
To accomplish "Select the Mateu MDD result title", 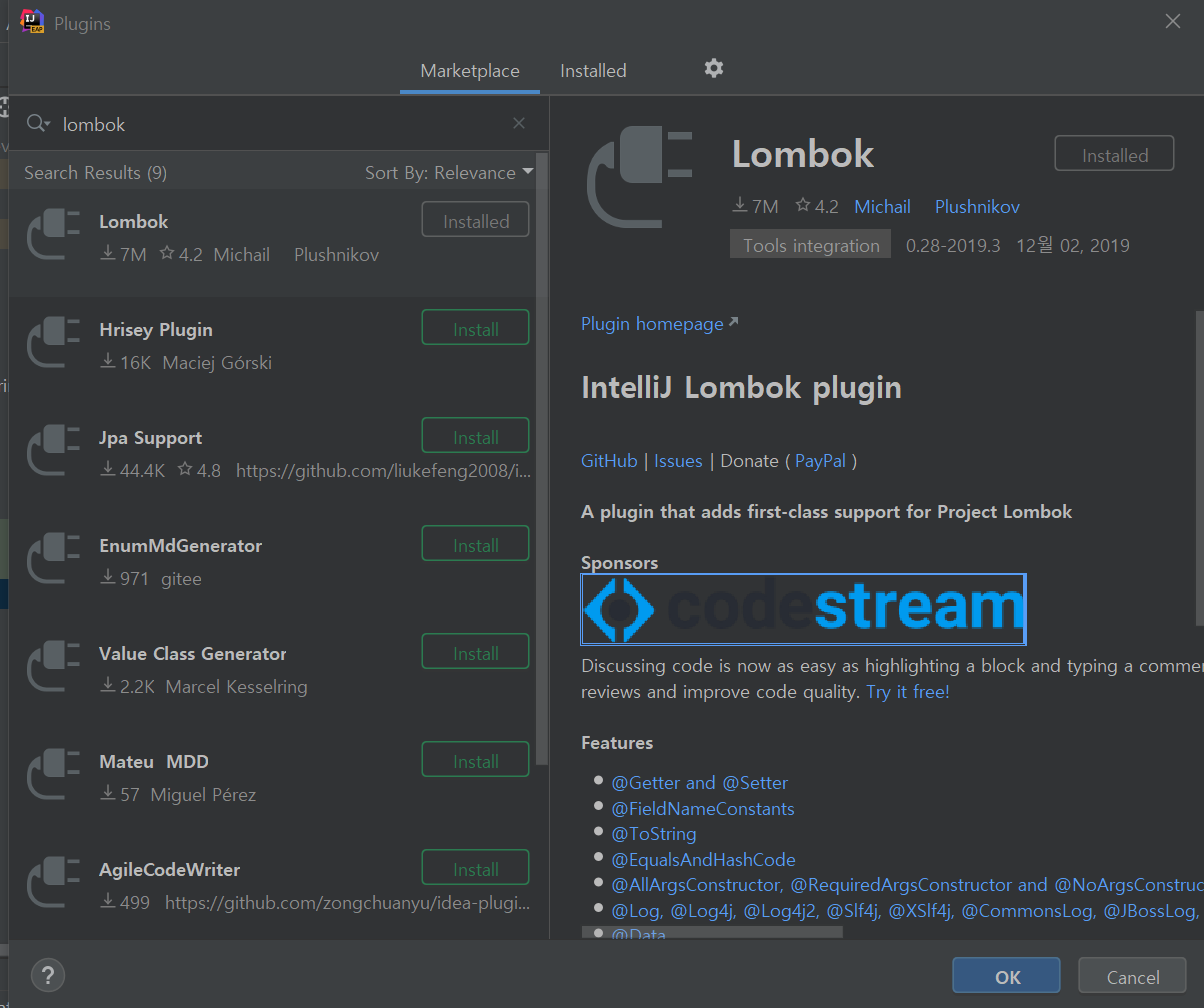I will (154, 762).
